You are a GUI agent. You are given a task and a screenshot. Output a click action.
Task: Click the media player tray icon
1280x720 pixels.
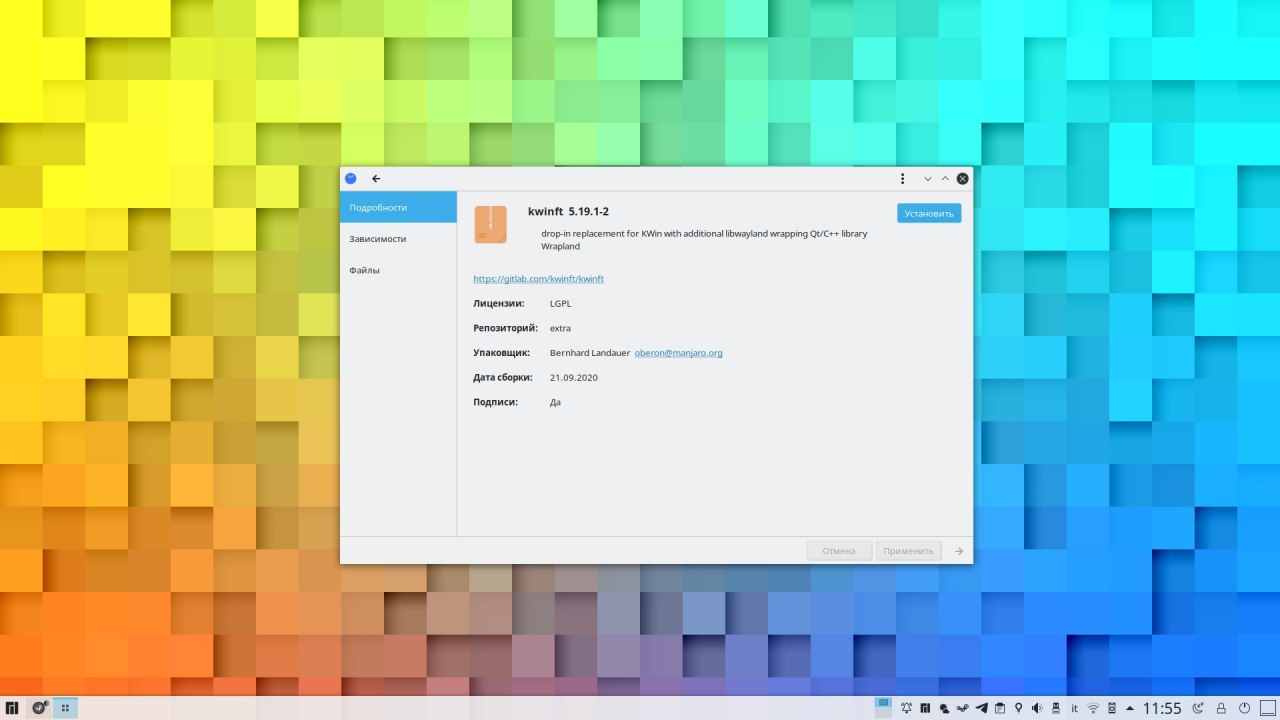1112,708
